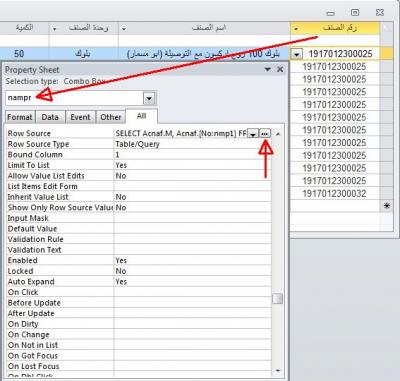Open the رقم الصنف column filter arrow
This screenshot has height=381, width=400.
click(x=296, y=29)
